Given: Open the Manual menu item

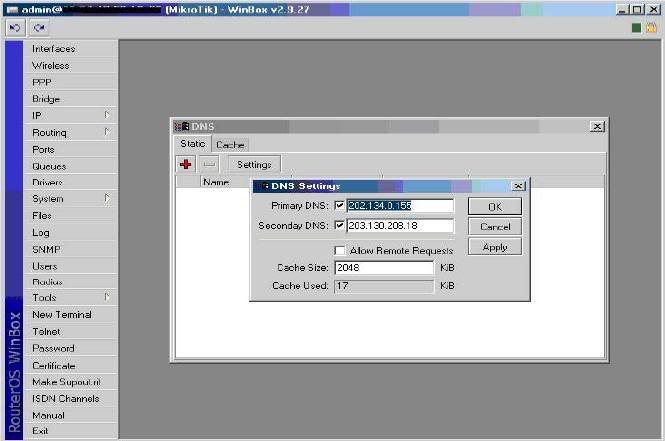Looking at the screenshot, I should click(x=70, y=415).
